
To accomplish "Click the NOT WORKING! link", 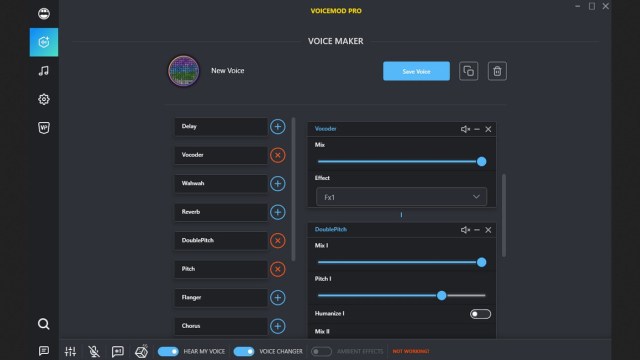I will [411, 351].
